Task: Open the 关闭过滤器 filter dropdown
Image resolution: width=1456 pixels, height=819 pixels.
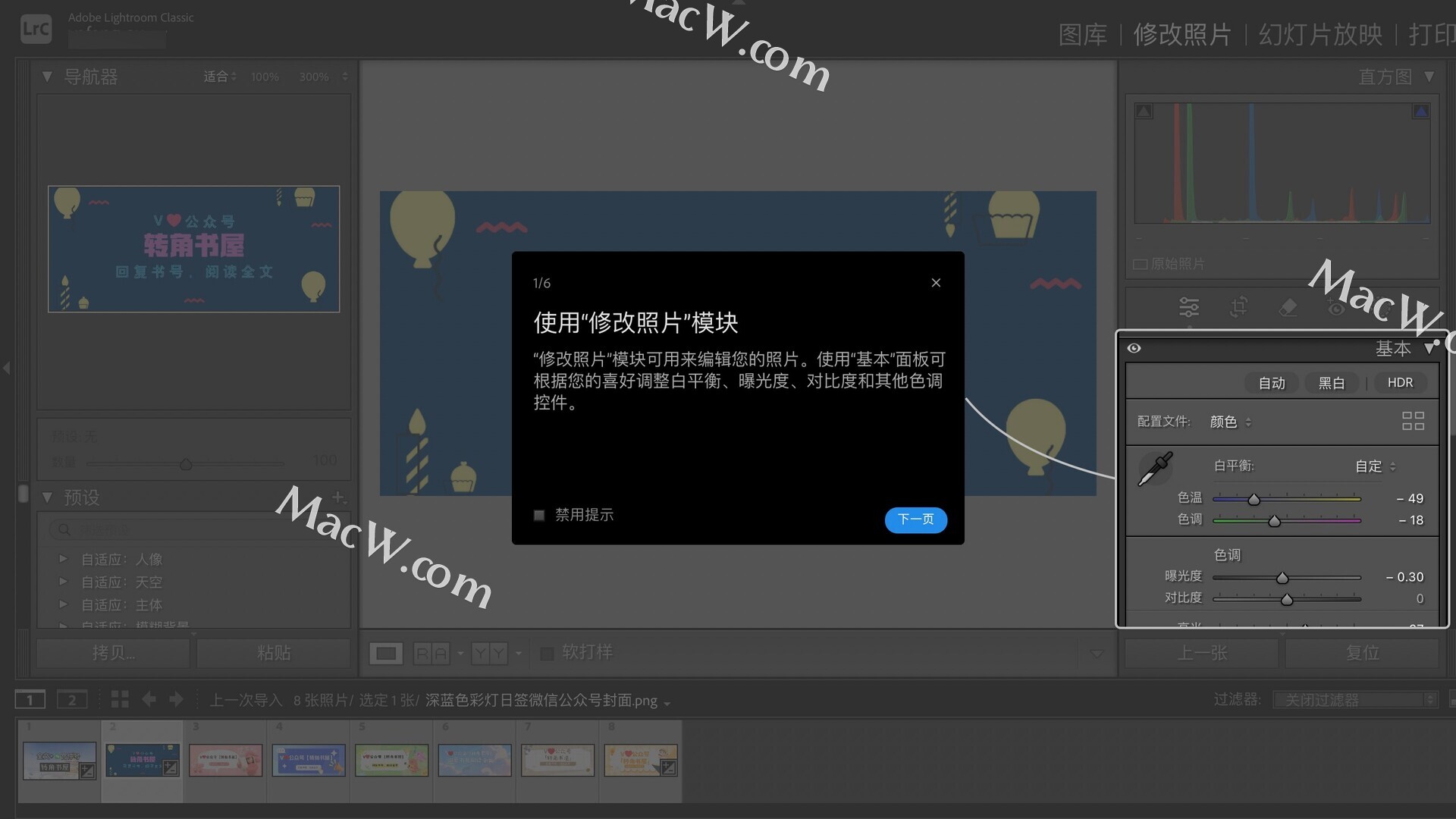Action: coord(1355,699)
